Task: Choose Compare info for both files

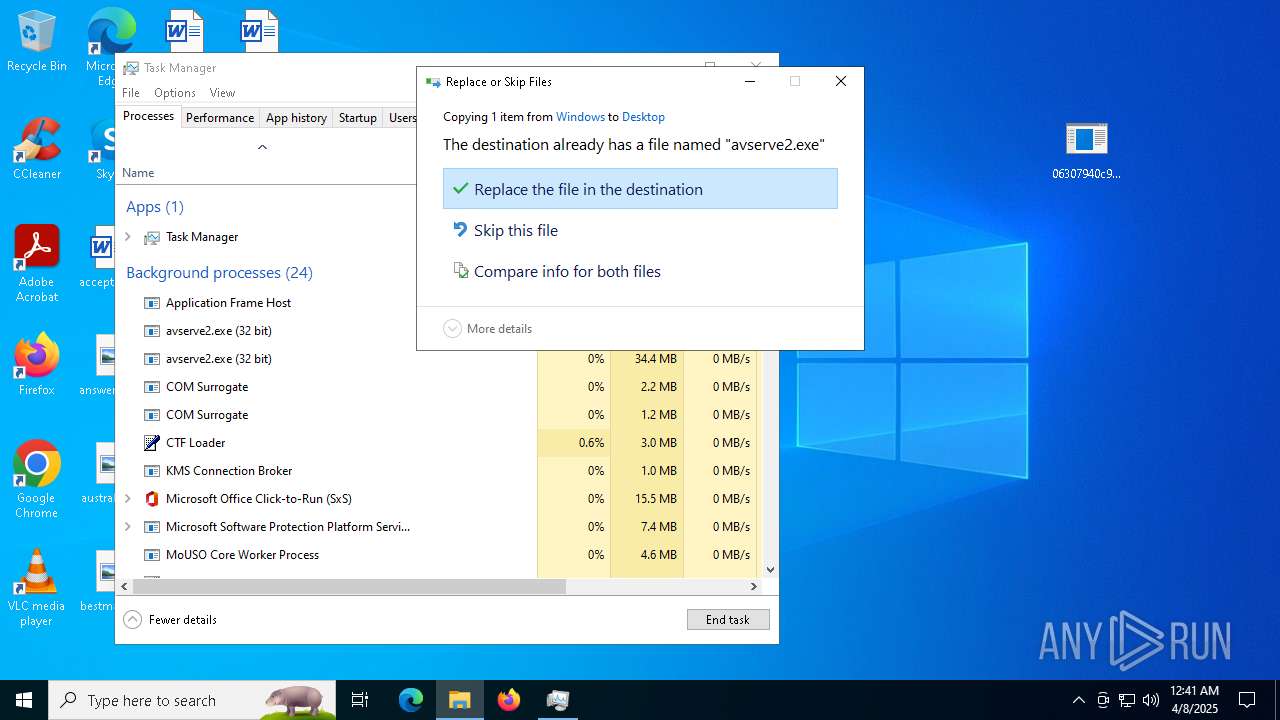Action: click(640, 271)
